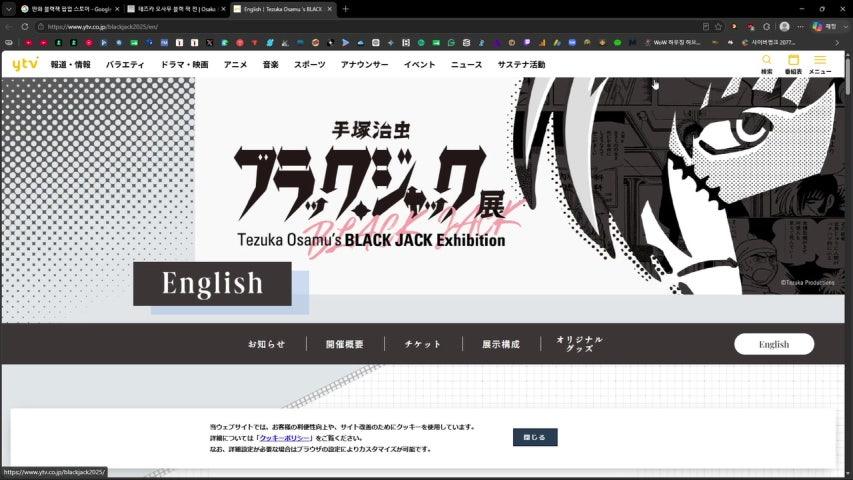Open the クッキーポリシー link
Viewport: 853px width, 480px height.
tap(285, 438)
